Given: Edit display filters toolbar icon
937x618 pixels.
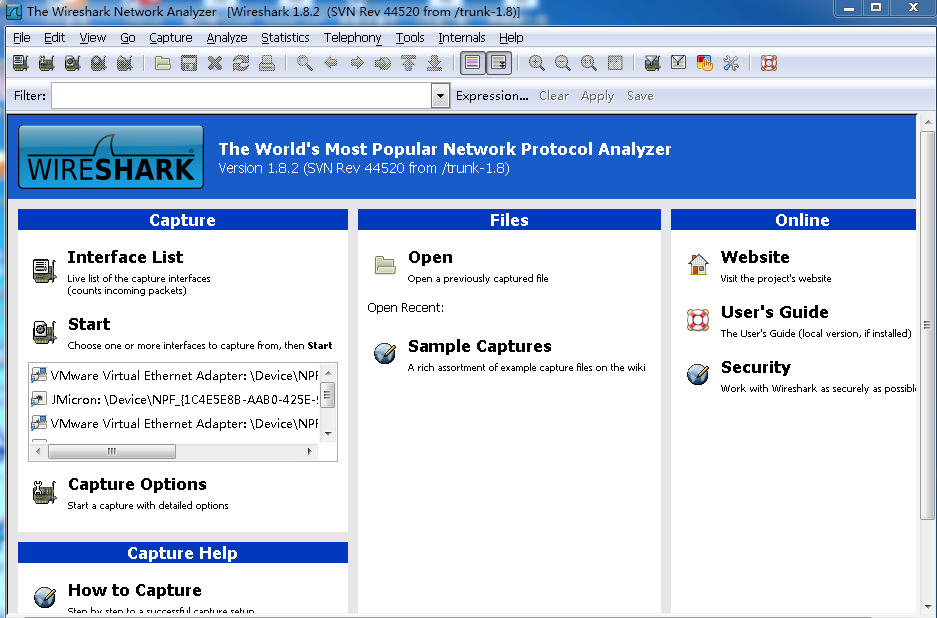Looking at the screenshot, I should click(678, 63).
